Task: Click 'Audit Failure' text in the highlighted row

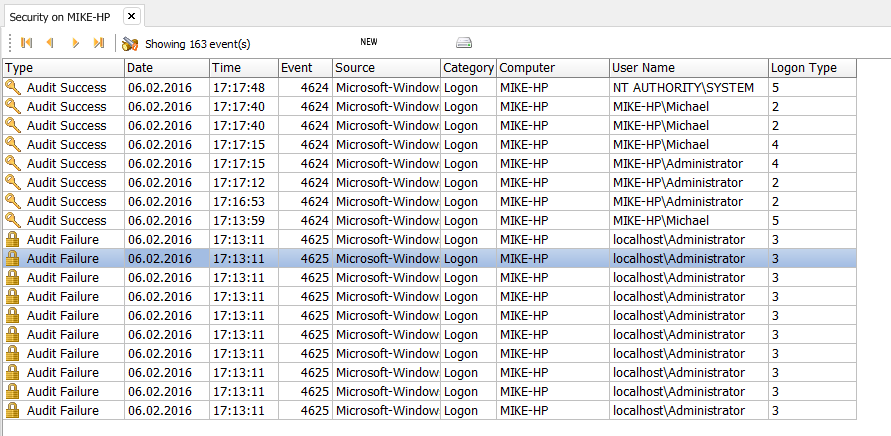Action: pos(63,259)
